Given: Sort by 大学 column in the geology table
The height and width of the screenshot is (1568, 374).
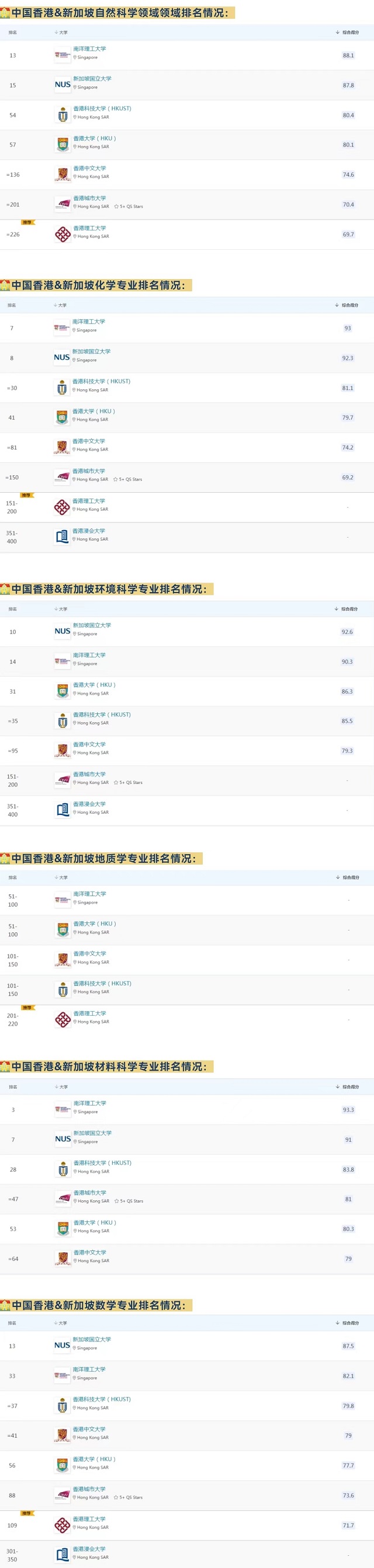Looking at the screenshot, I should click(61, 878).
